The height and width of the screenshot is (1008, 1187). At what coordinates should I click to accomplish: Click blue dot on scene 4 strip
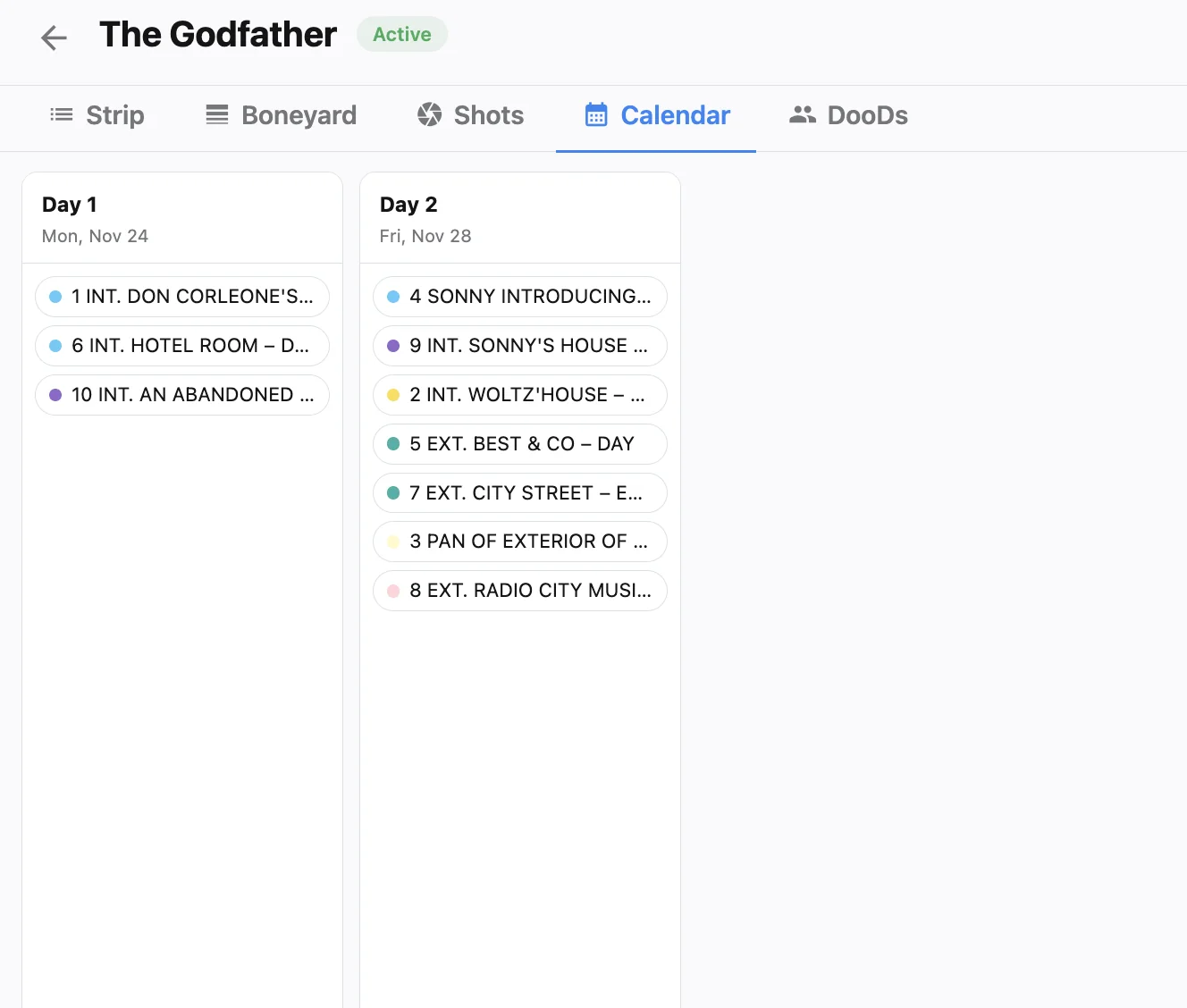point(393,297)
